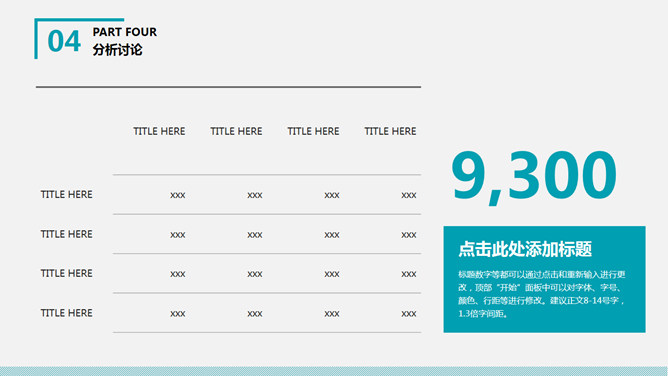This screenshot has height=376, width=668.
Task: Click the second row label "TITLE HERE"
Action: [66, 234]
